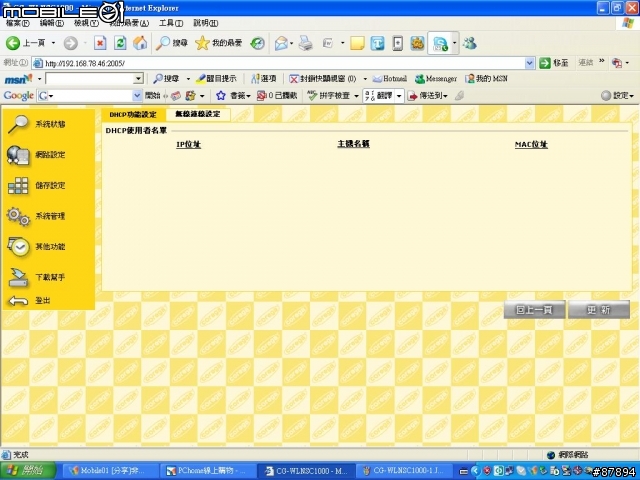Open the IE Search magnifier button
640x480 pixels.
pos(171,43)
